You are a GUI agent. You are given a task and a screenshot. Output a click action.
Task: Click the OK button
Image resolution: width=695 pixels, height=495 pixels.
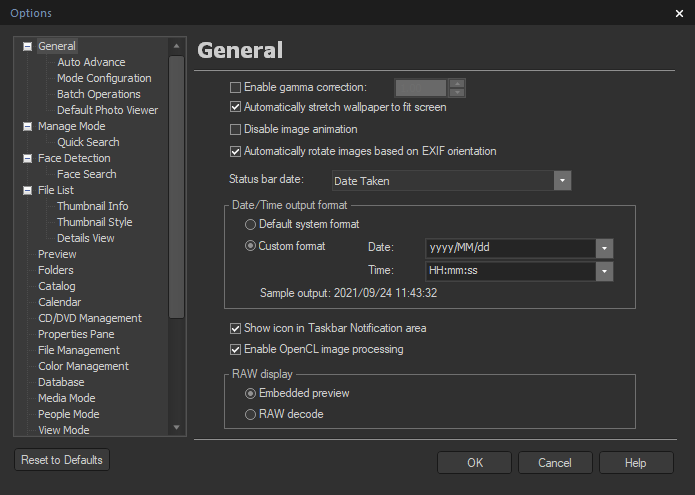(x=475, y=463)
